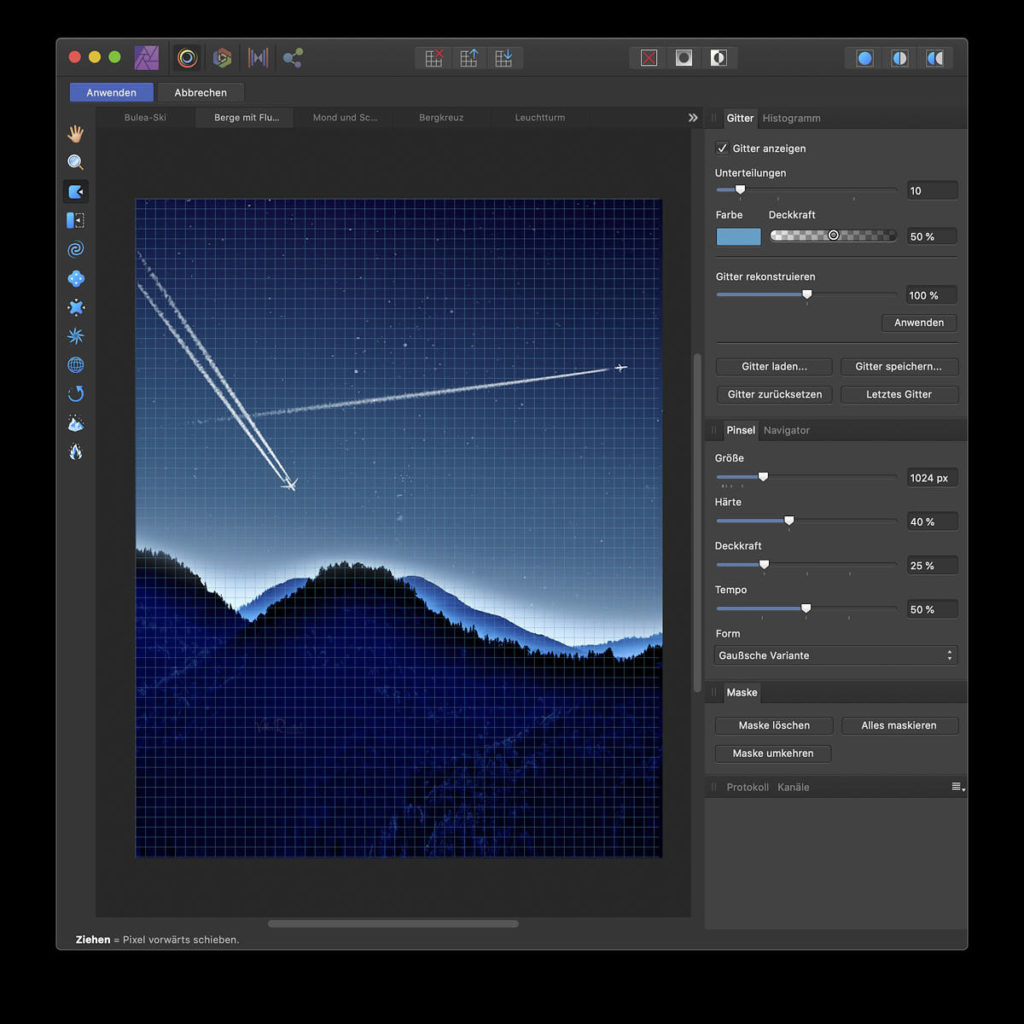The height and width of the screenshot is (1024, 1024).
Task: Select the Zoom magnifier tool
Action: [76, 163]
